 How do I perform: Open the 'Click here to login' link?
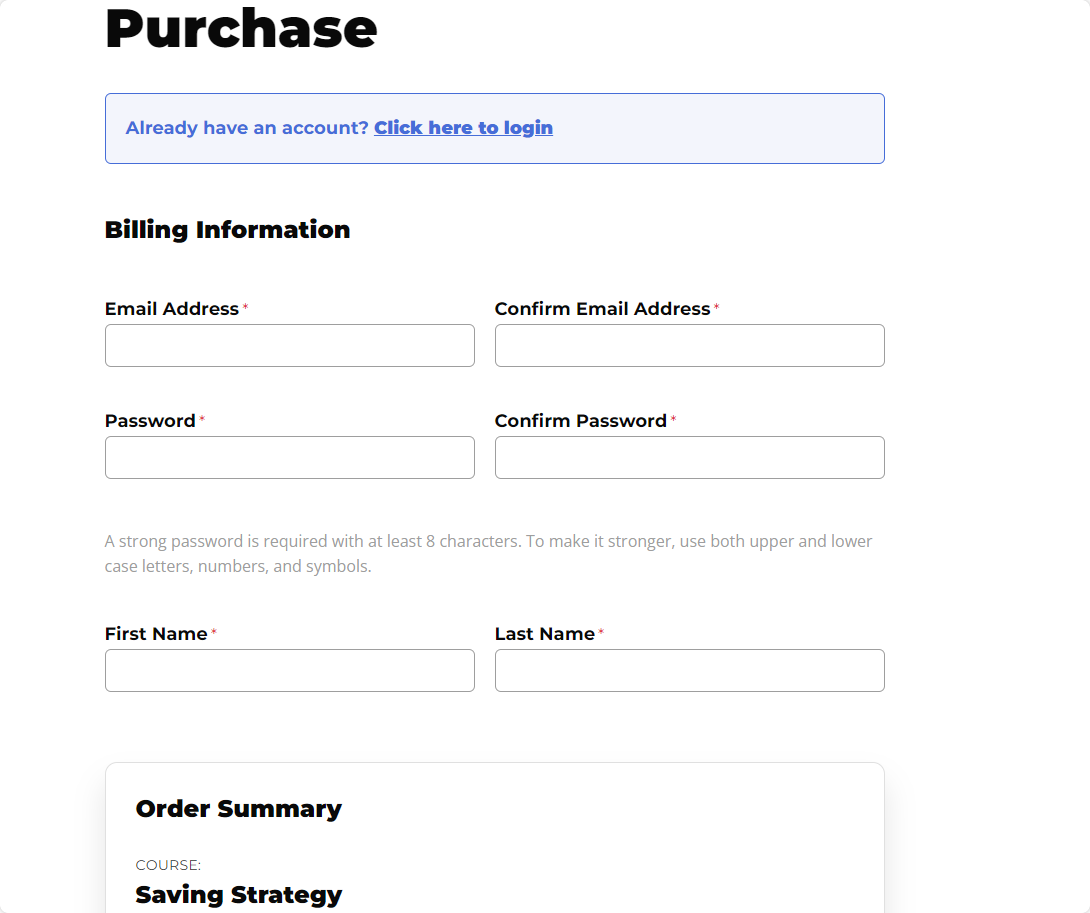(464, 128)
